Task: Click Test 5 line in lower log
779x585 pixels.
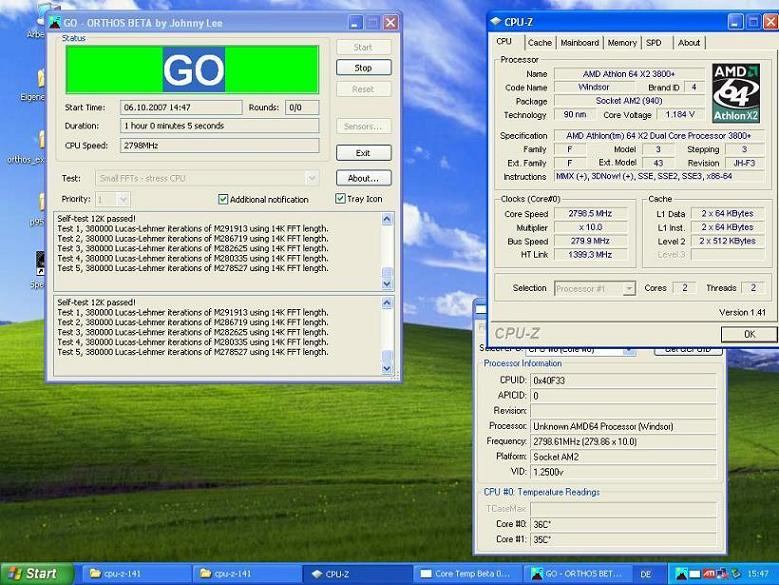Action: [193, 352]
